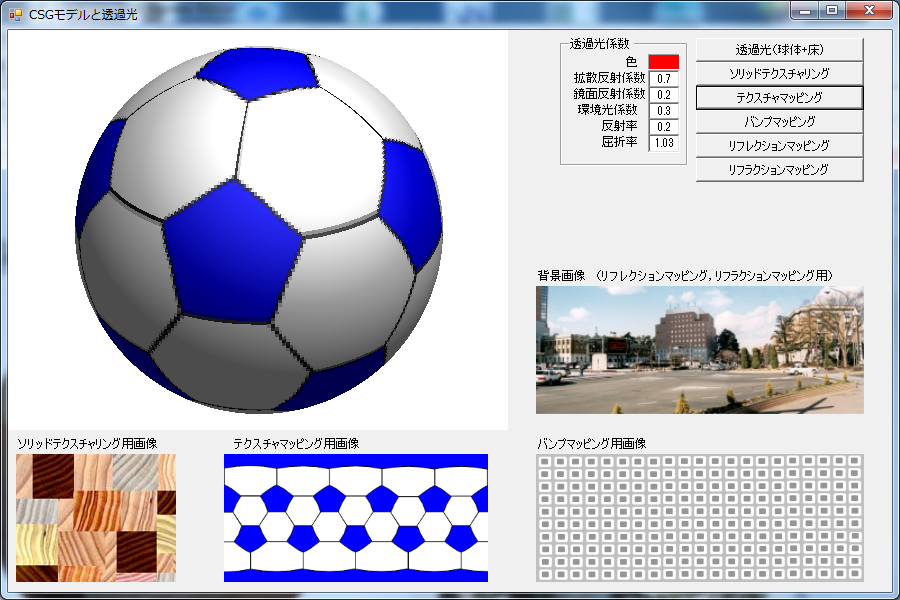Click the リフレクションマッピング button
The image size is (900, 600).
coord(779,146)
